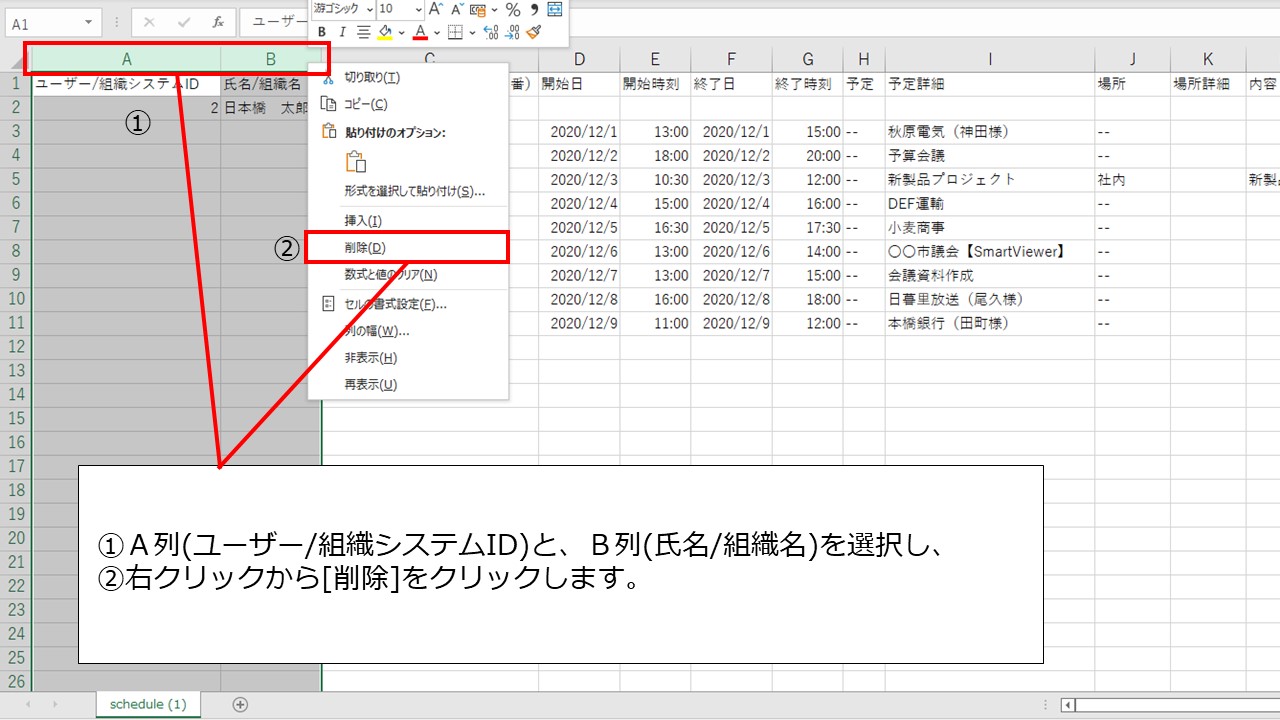Click the decrease font size icon

pyautogui.click(x=456, y=9)
